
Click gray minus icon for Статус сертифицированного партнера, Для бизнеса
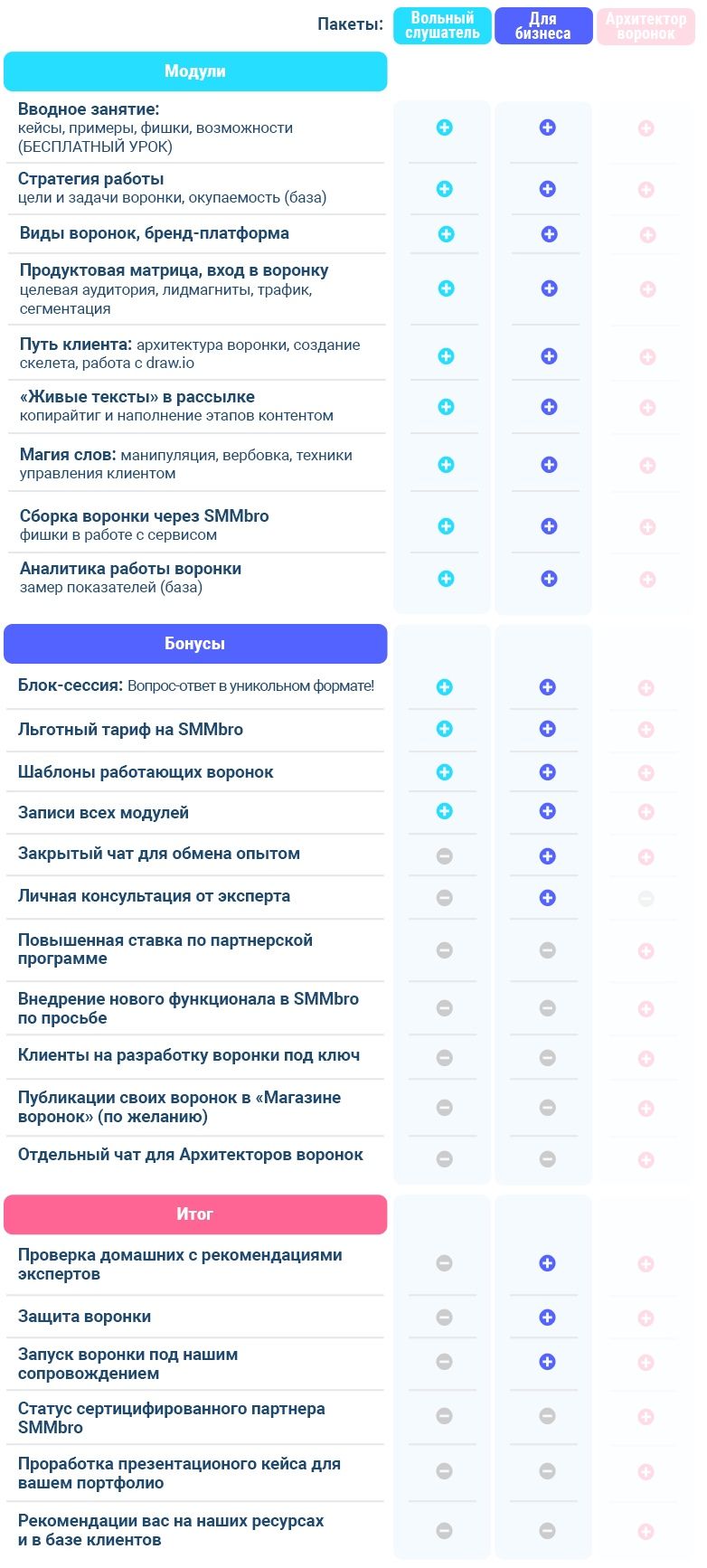pyautogui.click(x=547, y=1416)
